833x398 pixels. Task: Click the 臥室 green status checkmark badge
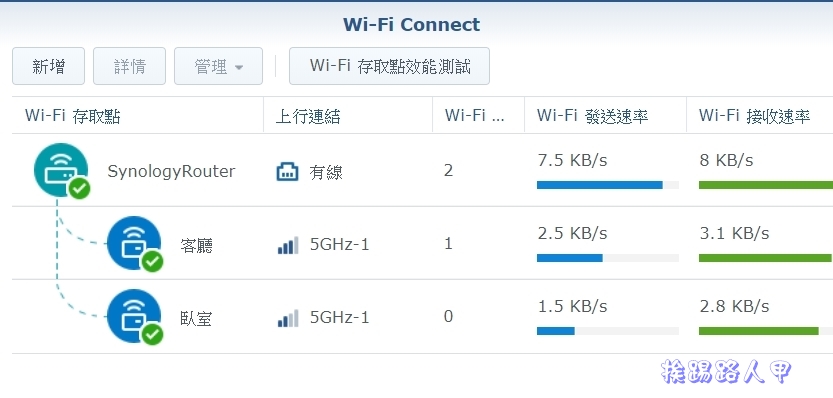(x=152, y=334)
